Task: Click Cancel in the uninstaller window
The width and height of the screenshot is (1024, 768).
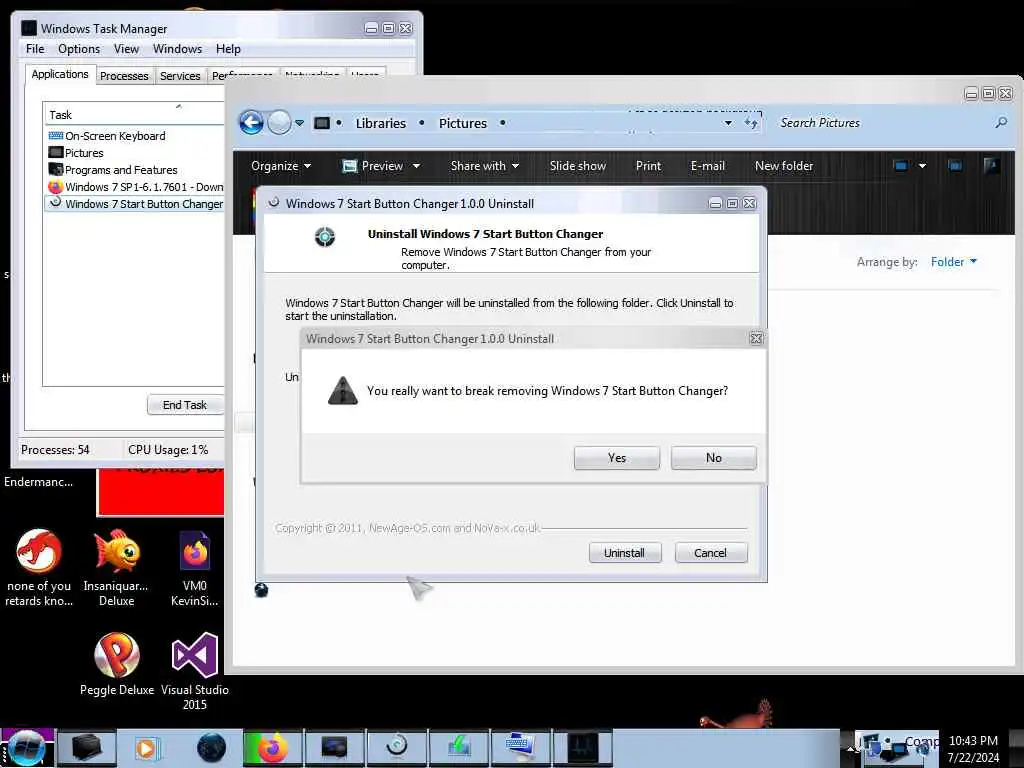Action: 711,552
